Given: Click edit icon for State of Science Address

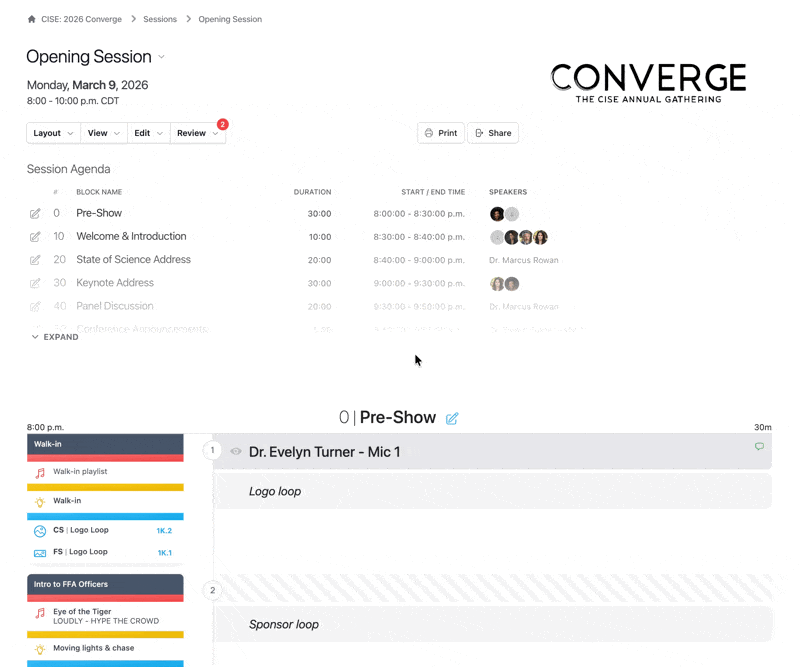Looking at the screenshot, I should [35, 260].
